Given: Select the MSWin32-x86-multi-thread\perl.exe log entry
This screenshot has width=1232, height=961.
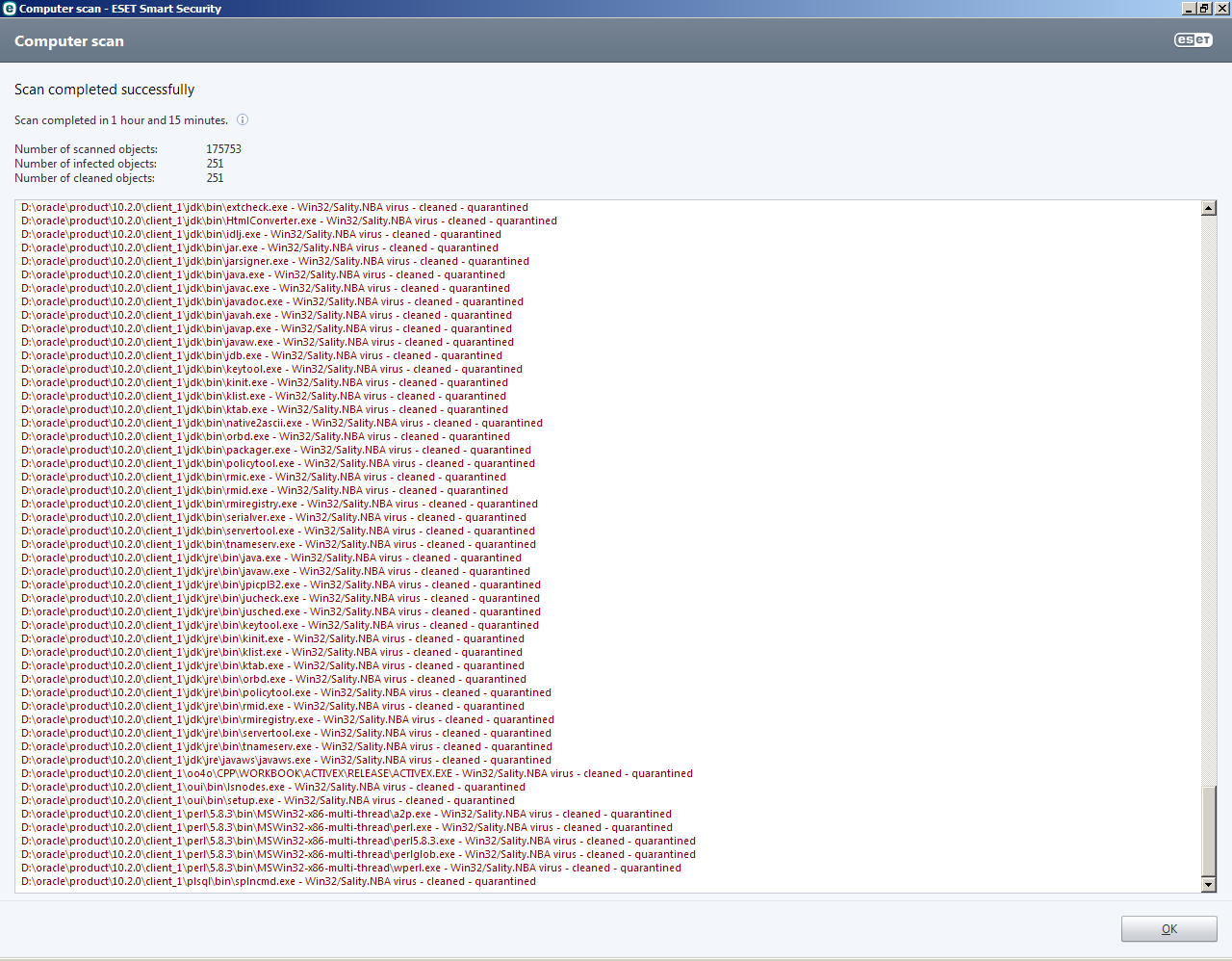Looking at the screenshot, I should tap(346, 827).
